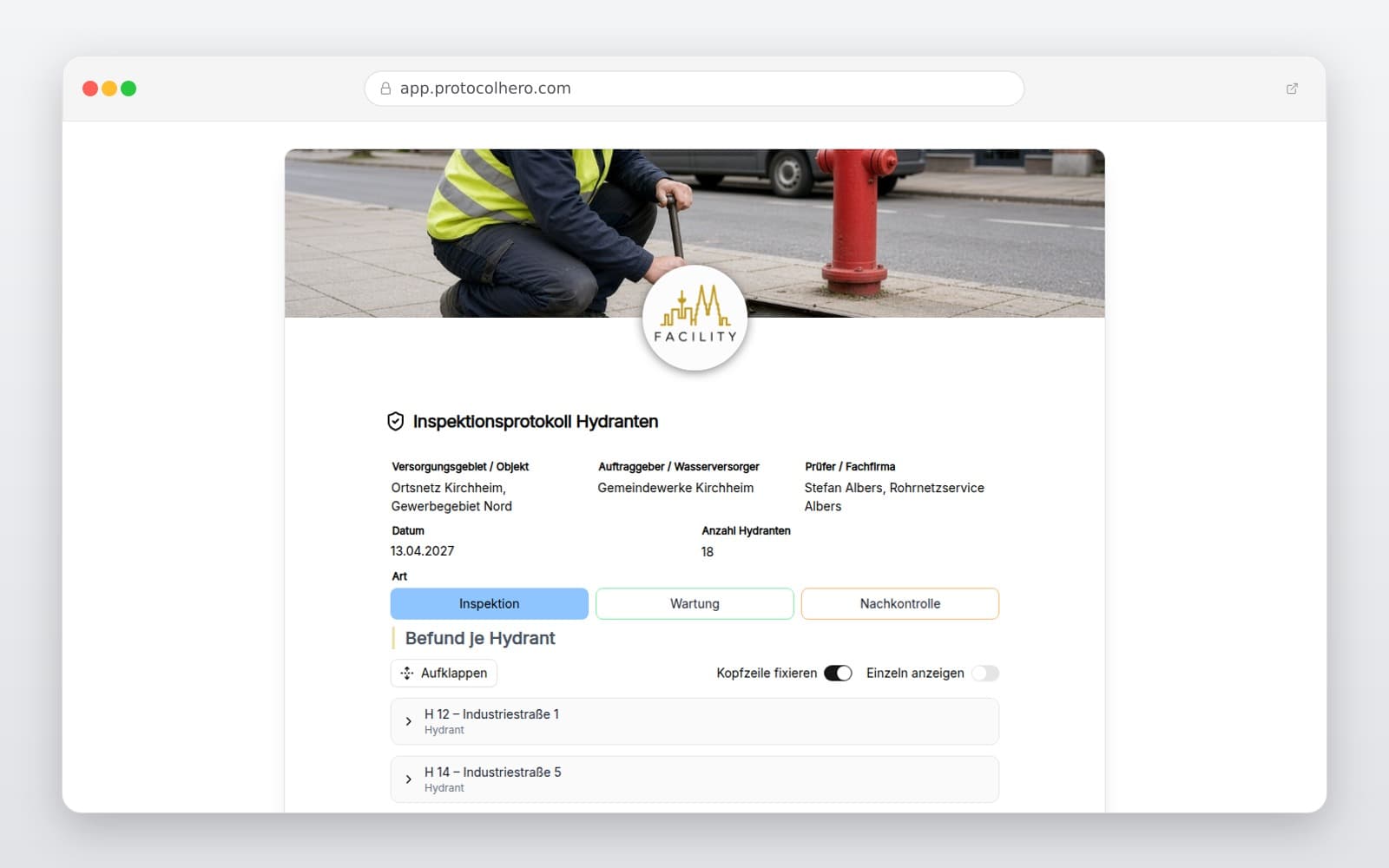
Task: Click the Ortsnetz Kirchheim text
Action: pos(448,488)
